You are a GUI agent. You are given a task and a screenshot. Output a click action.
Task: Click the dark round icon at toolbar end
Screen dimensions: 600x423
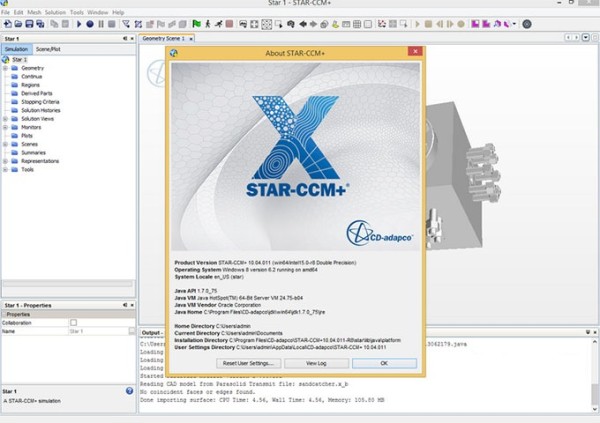[x=527, y=24]
